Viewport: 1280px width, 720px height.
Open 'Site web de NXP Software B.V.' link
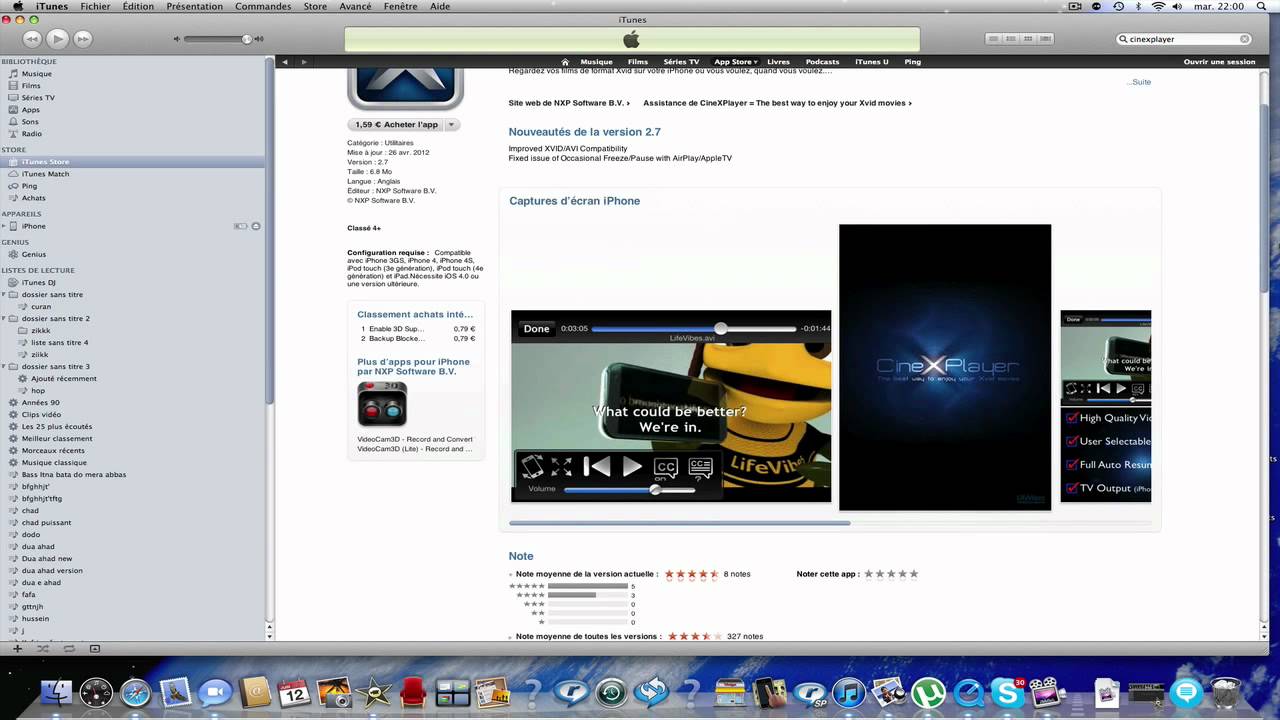[x=570, y=103]
